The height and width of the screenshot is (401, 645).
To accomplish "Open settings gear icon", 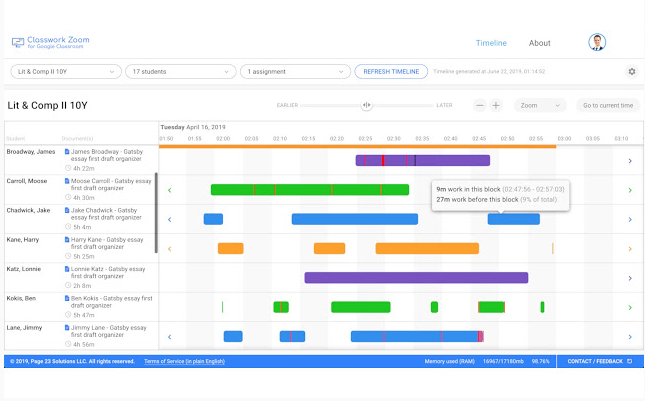I will (x=632, y=72).
